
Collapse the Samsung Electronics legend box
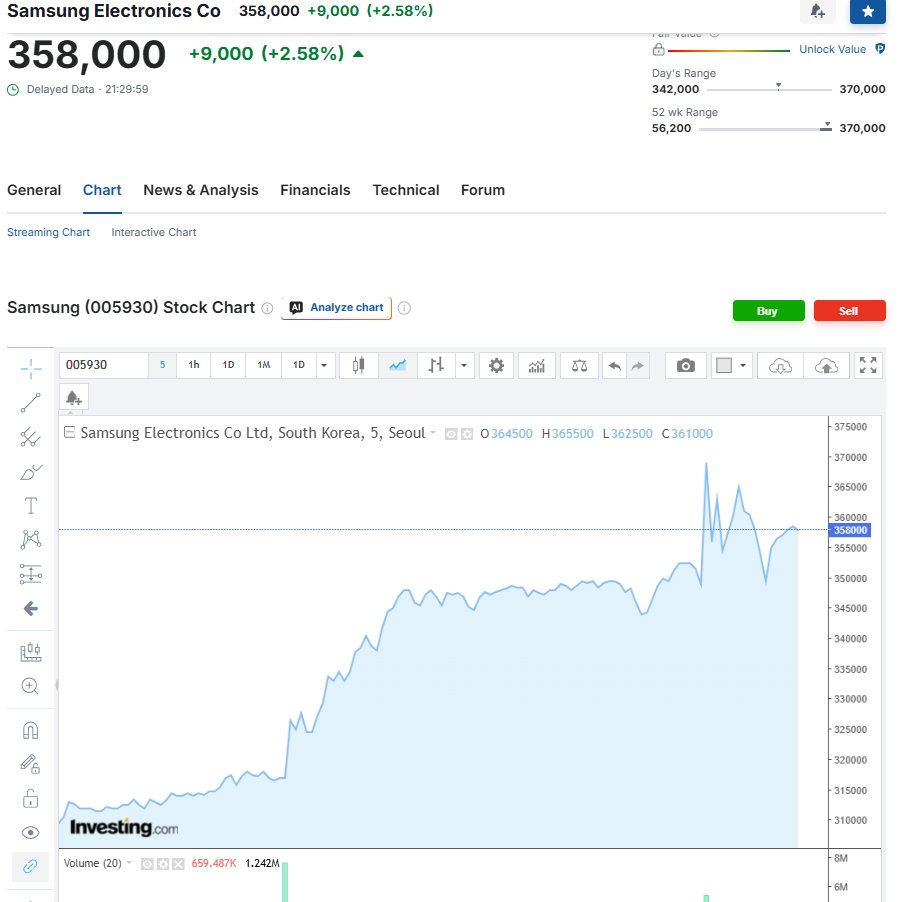coord(69,432)
